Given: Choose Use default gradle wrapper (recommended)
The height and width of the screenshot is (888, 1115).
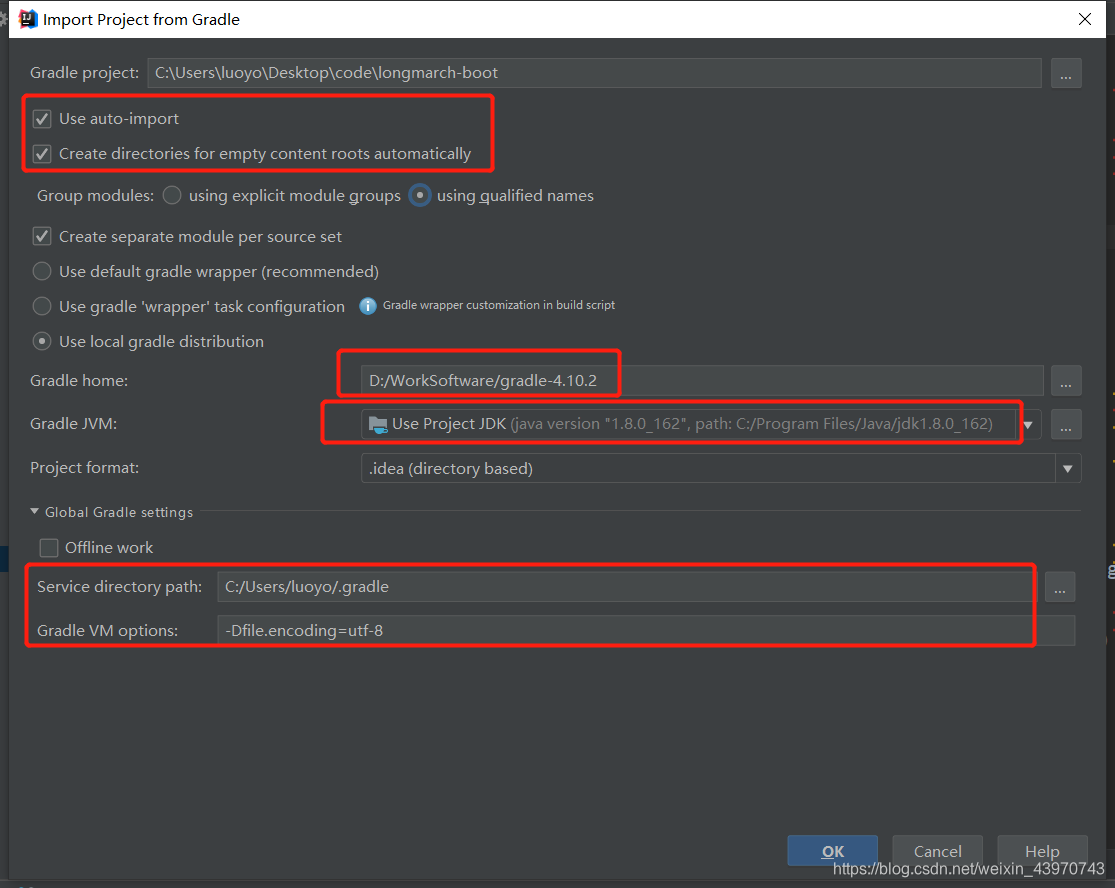Looking at the screenshot, I should point(41,271).
